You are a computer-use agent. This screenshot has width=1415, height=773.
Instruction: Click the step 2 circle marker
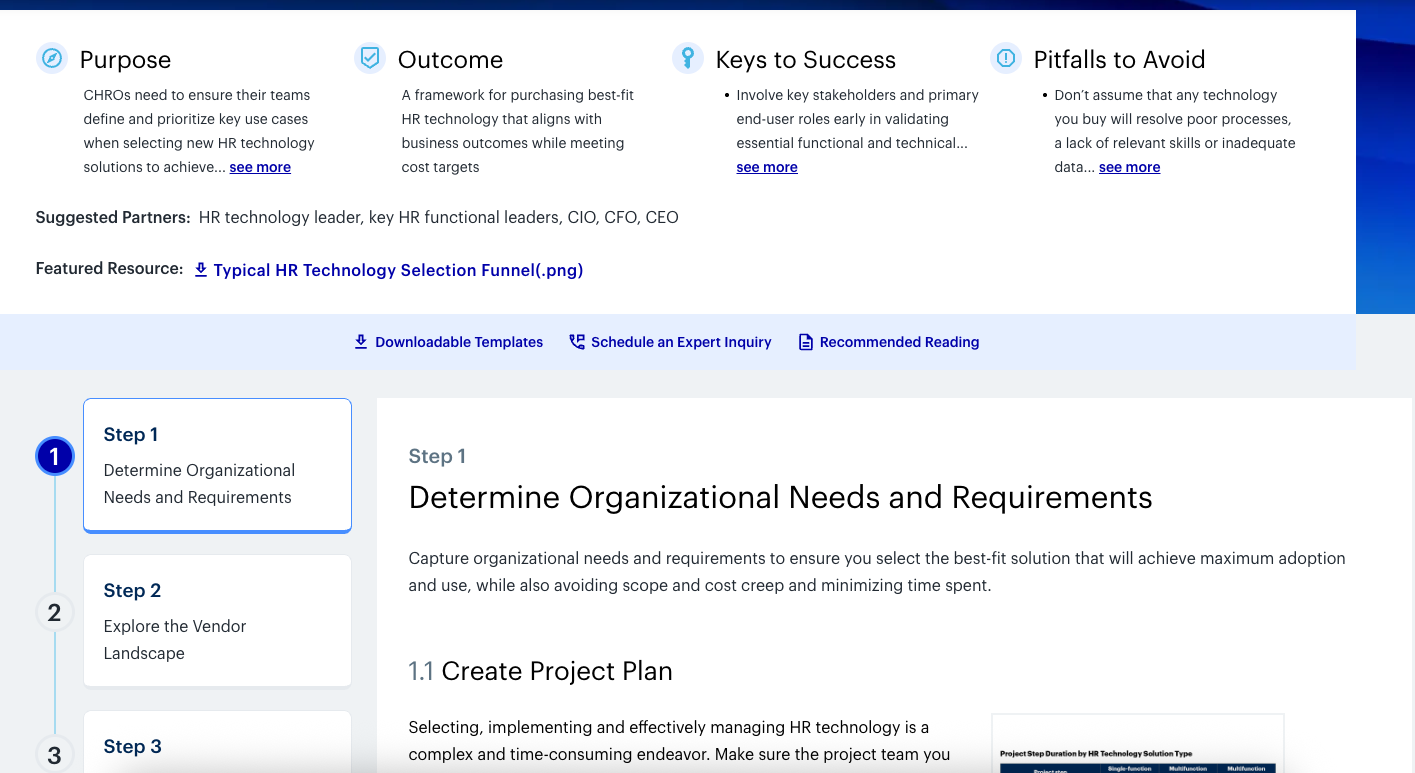(55, 612)
